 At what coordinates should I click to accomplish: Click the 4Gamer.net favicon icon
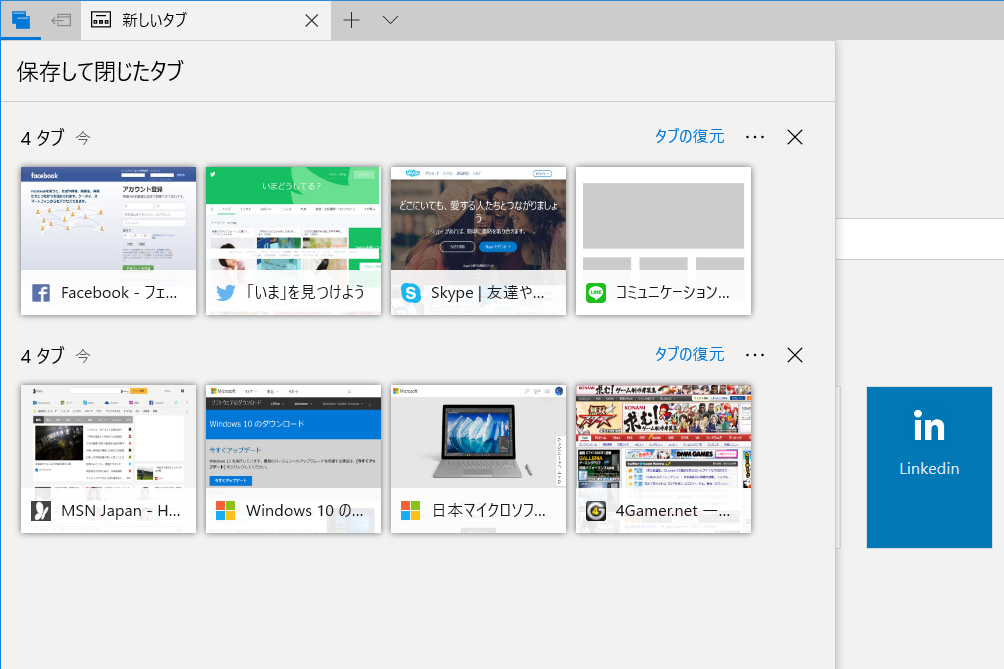pyautogui.click(x=596, y=511)
